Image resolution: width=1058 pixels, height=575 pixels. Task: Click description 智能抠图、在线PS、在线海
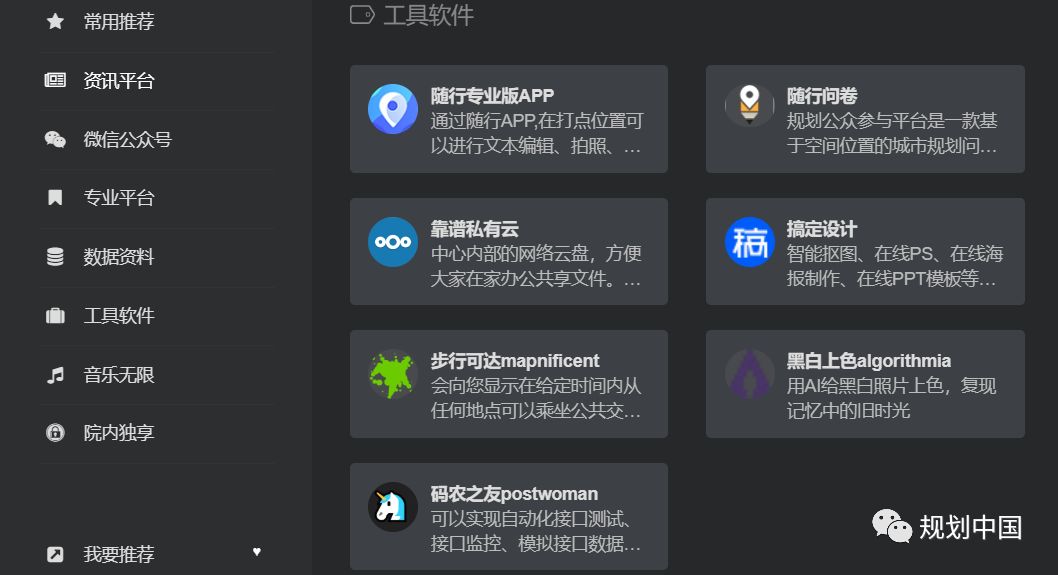pyautogui.click(x=895, y=254)
